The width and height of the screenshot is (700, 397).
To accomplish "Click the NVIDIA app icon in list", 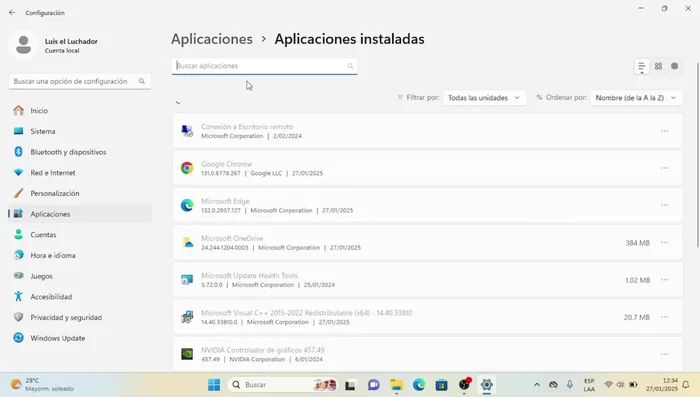I will pyautogui.click(x=187, y=354).
